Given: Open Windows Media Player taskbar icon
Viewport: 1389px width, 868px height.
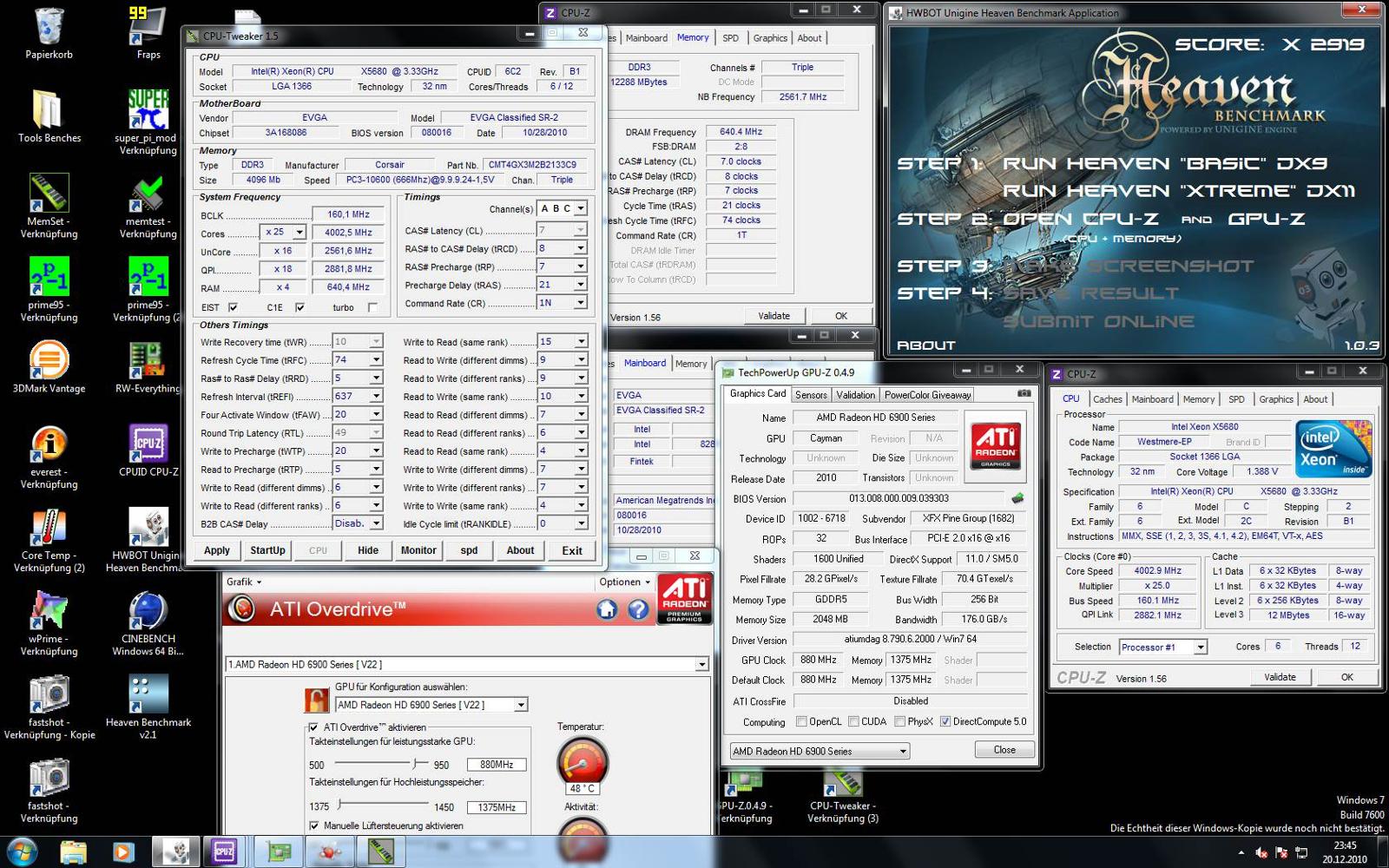Looking at the screenshot, I should [x=122, y=852].
